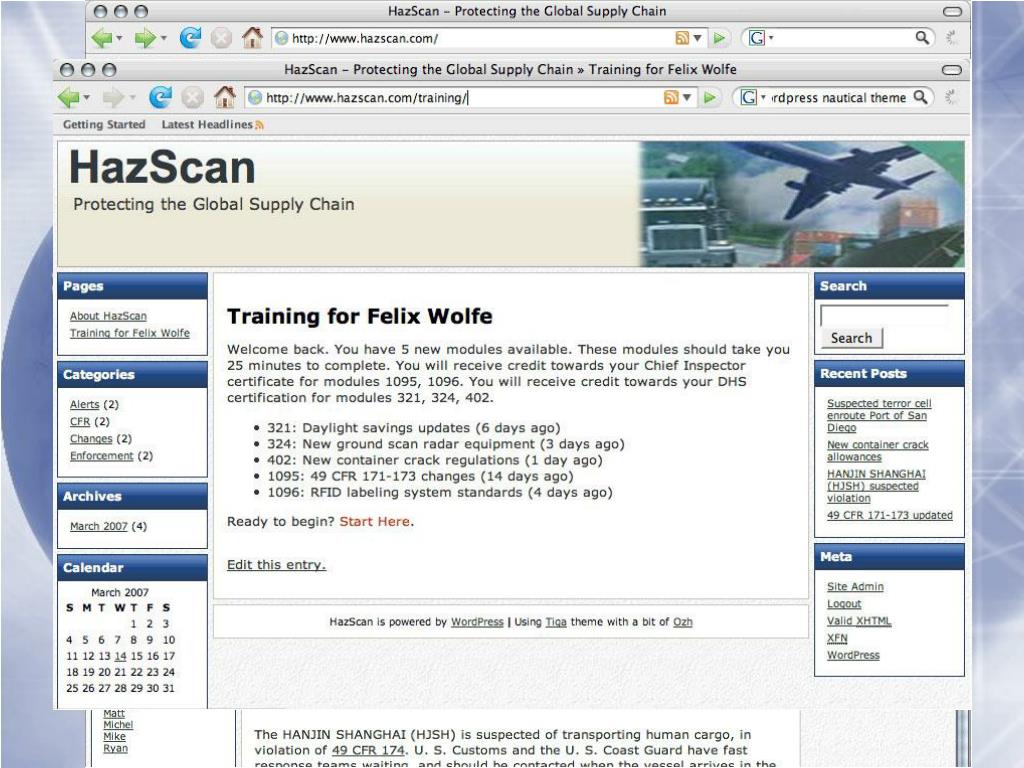Viewport: 1024px width, 768px height.
Task: Open 49 CFR 171-173 updated post
Action: [889, 515]
